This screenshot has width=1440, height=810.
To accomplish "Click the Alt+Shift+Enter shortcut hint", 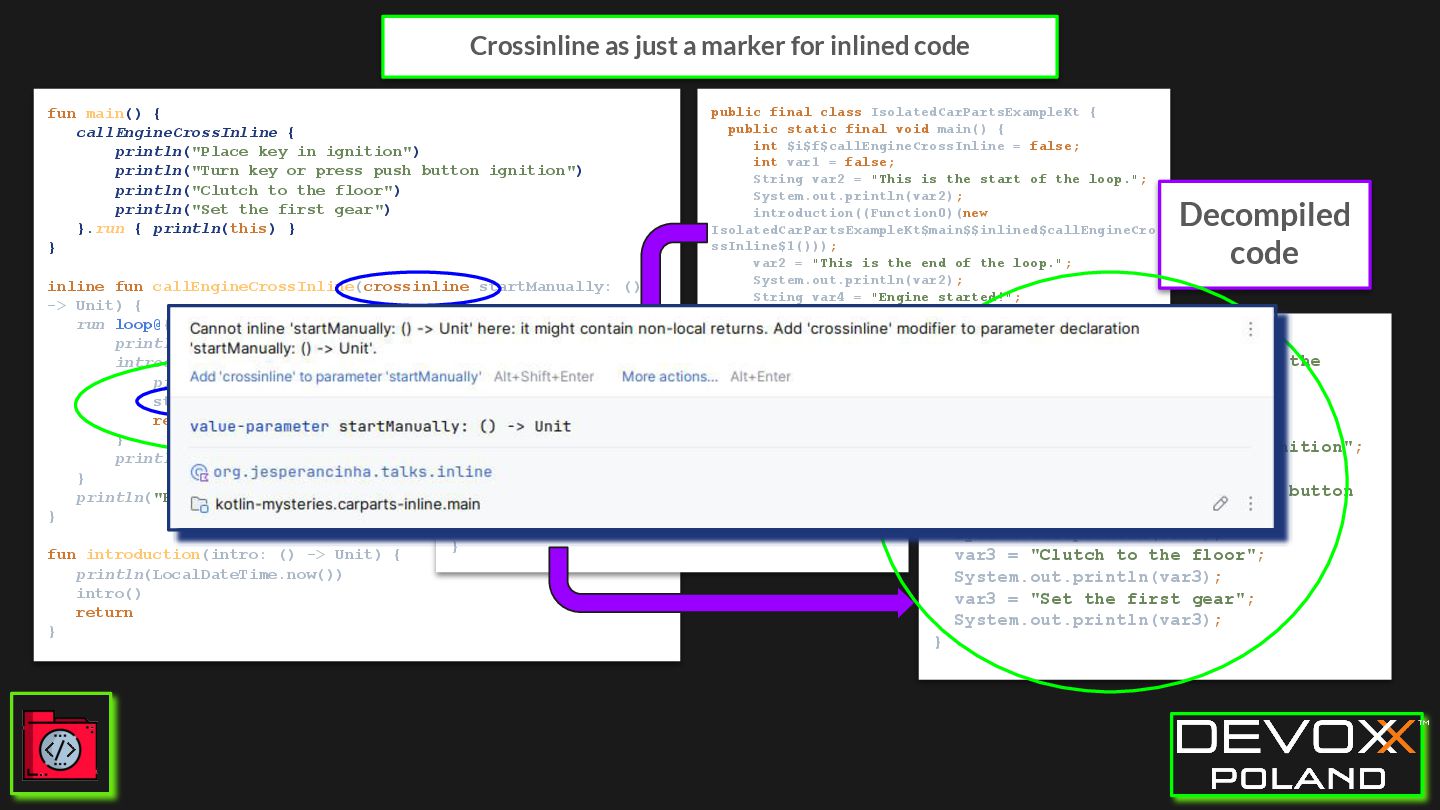I will 544,377.
